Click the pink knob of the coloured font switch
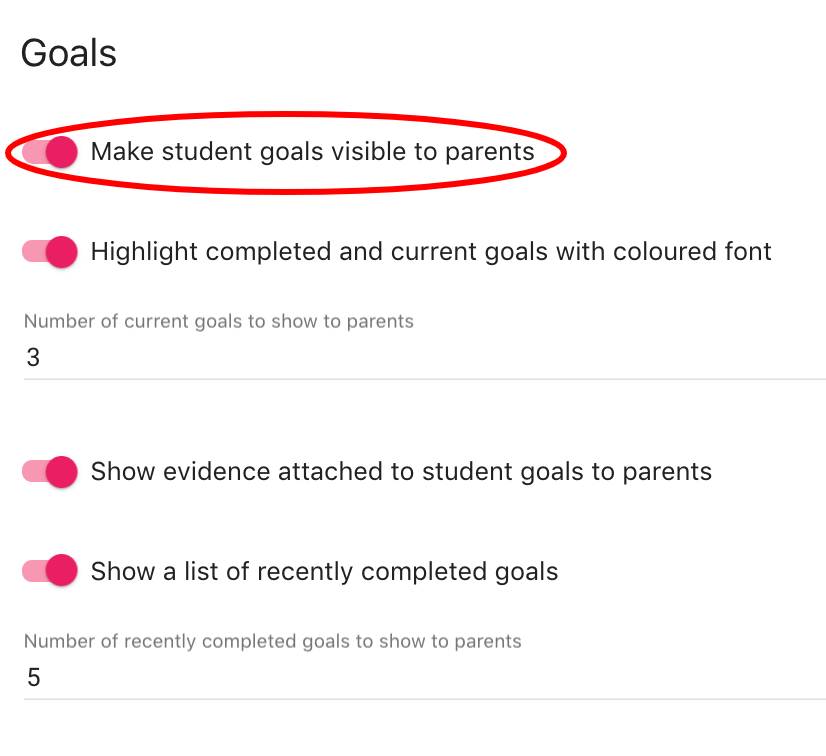The width and height of the screenshot is (826, 756). (62, 251)
